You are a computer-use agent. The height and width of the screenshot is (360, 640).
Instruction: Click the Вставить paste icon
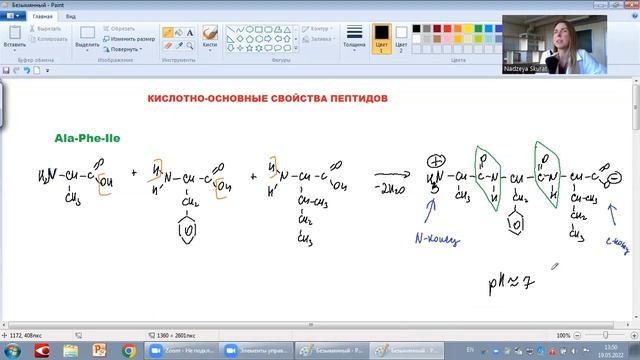pos(15,33)
